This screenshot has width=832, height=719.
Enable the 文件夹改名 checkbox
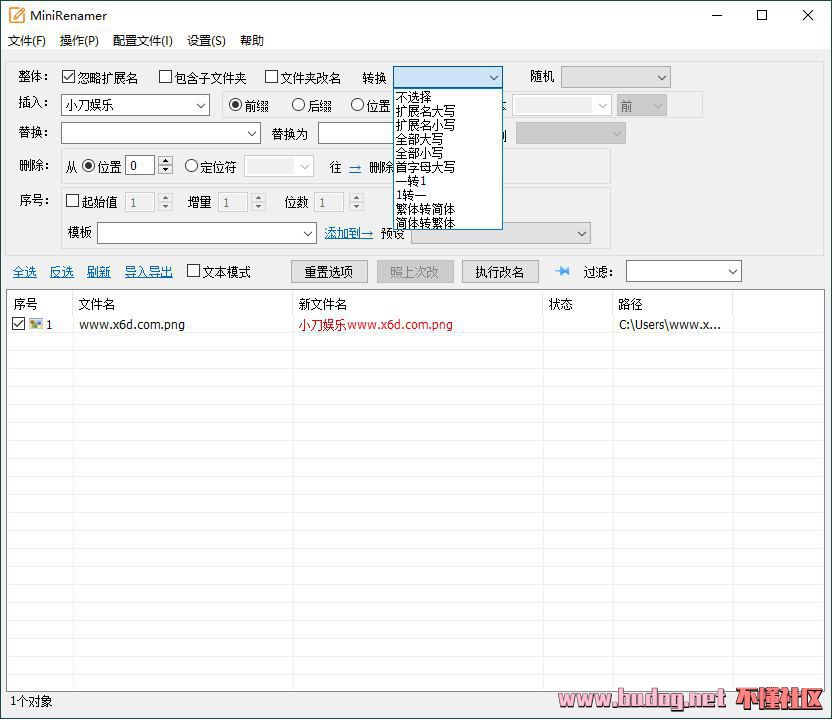click(x=271, y=77)
